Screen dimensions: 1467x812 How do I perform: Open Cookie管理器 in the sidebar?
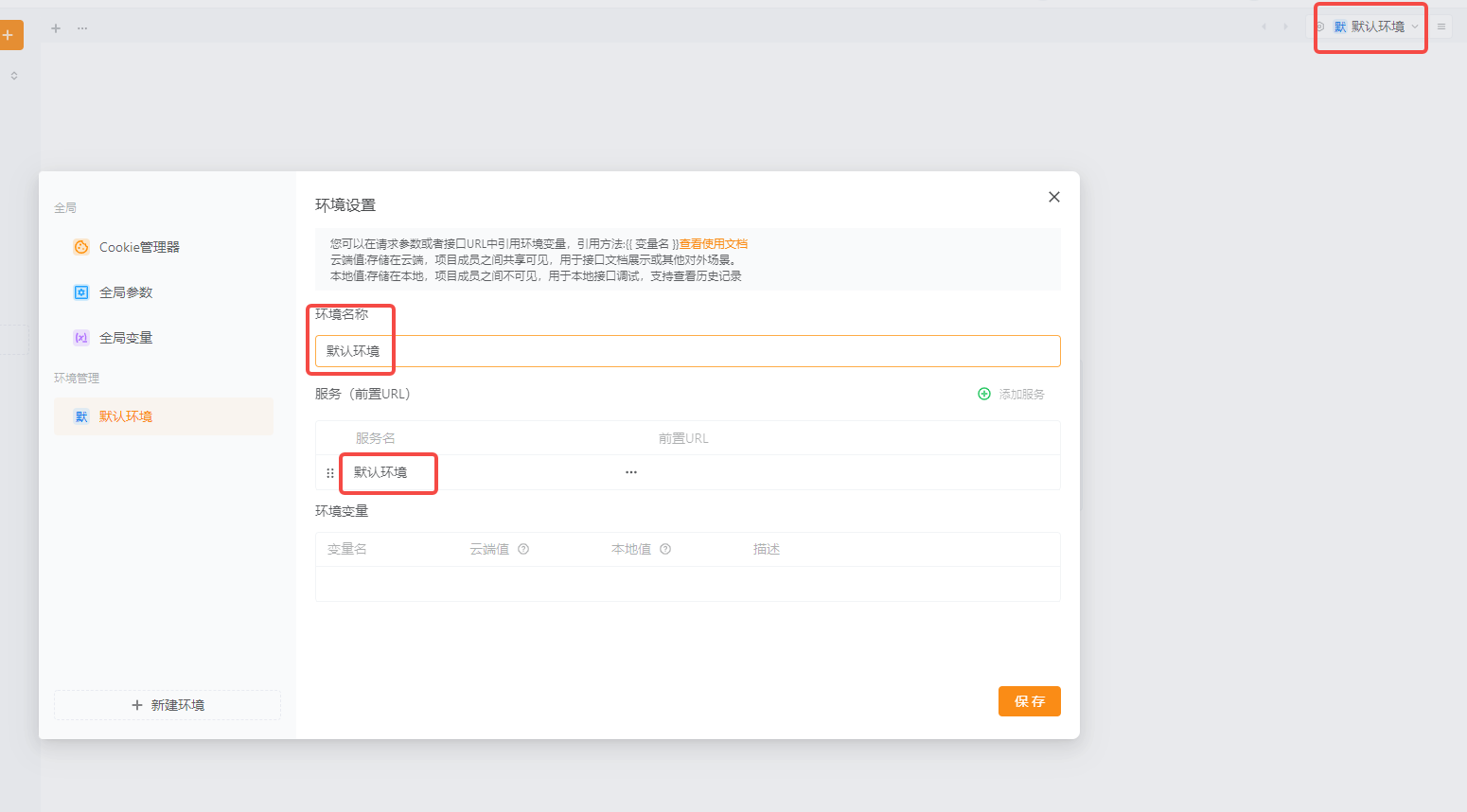click(164, 247)
